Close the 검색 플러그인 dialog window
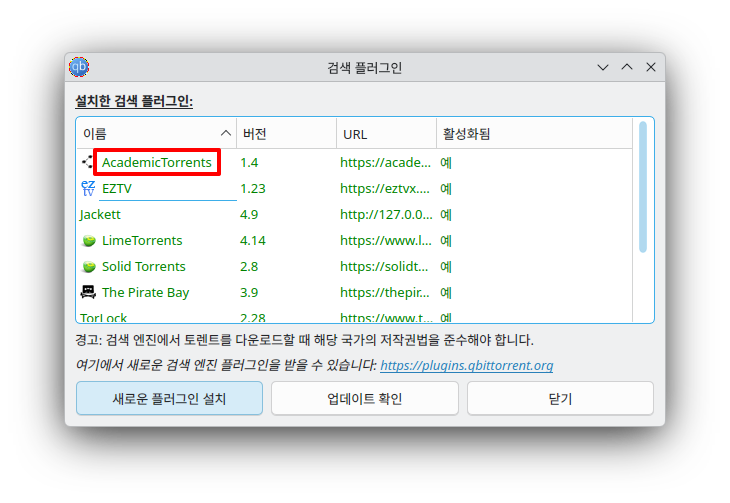This screenshot has width=730, height=503. (x=651, y=68)
